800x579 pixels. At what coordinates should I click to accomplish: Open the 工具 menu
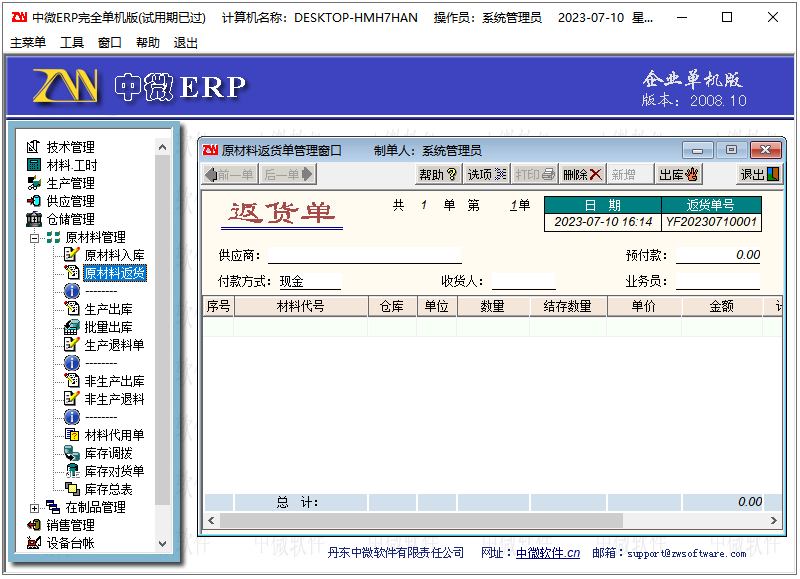pos(72,43)
